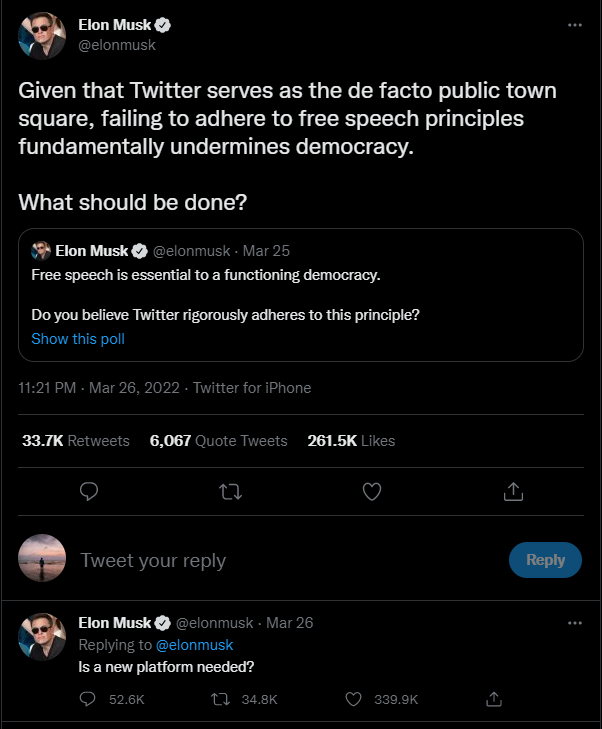This screenshot has height=729, width=602.
Task: Like the reply tweet with 339.9K likes
Action: pyautogui.click(x=353, y=700)
